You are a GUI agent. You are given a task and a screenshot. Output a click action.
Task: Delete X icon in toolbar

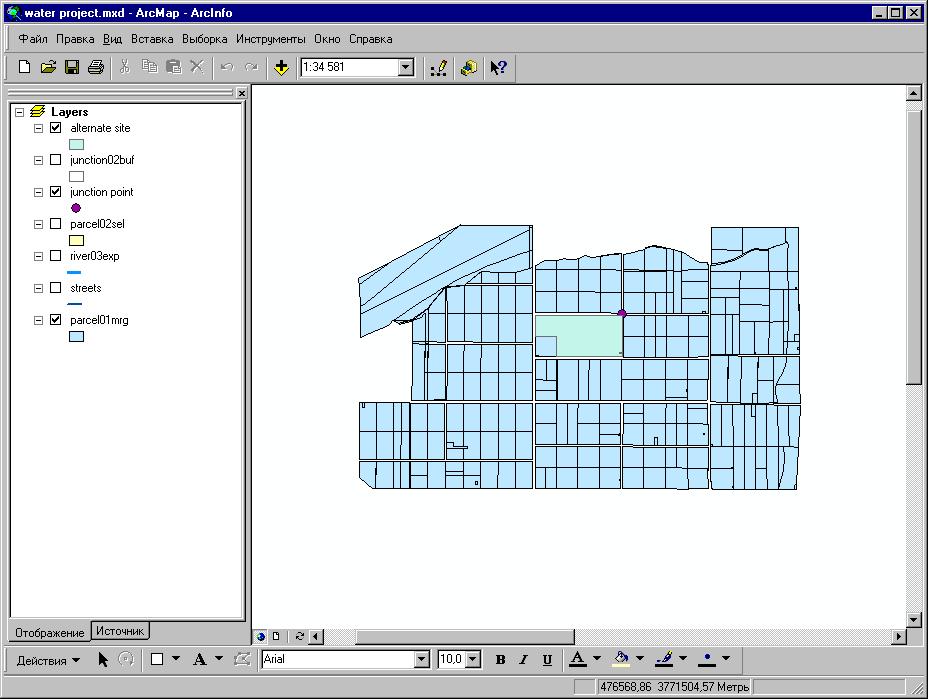point(197,67)
